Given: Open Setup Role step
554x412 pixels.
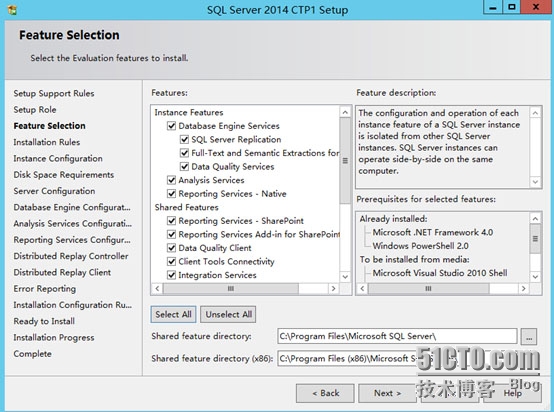Looking at the screenshot, I should [35, 110].
